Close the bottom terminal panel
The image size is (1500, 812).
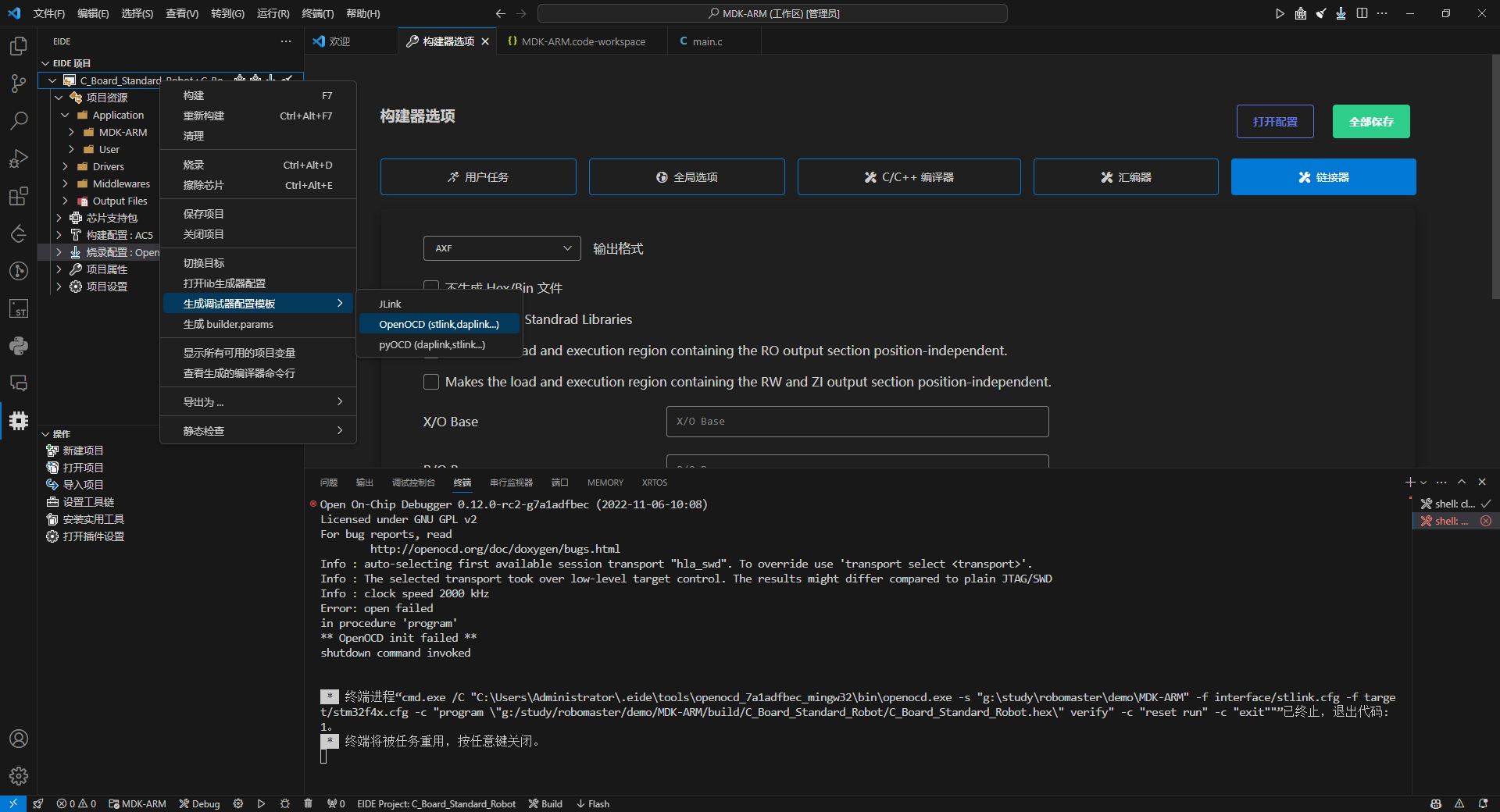[x=1482, y=483]
